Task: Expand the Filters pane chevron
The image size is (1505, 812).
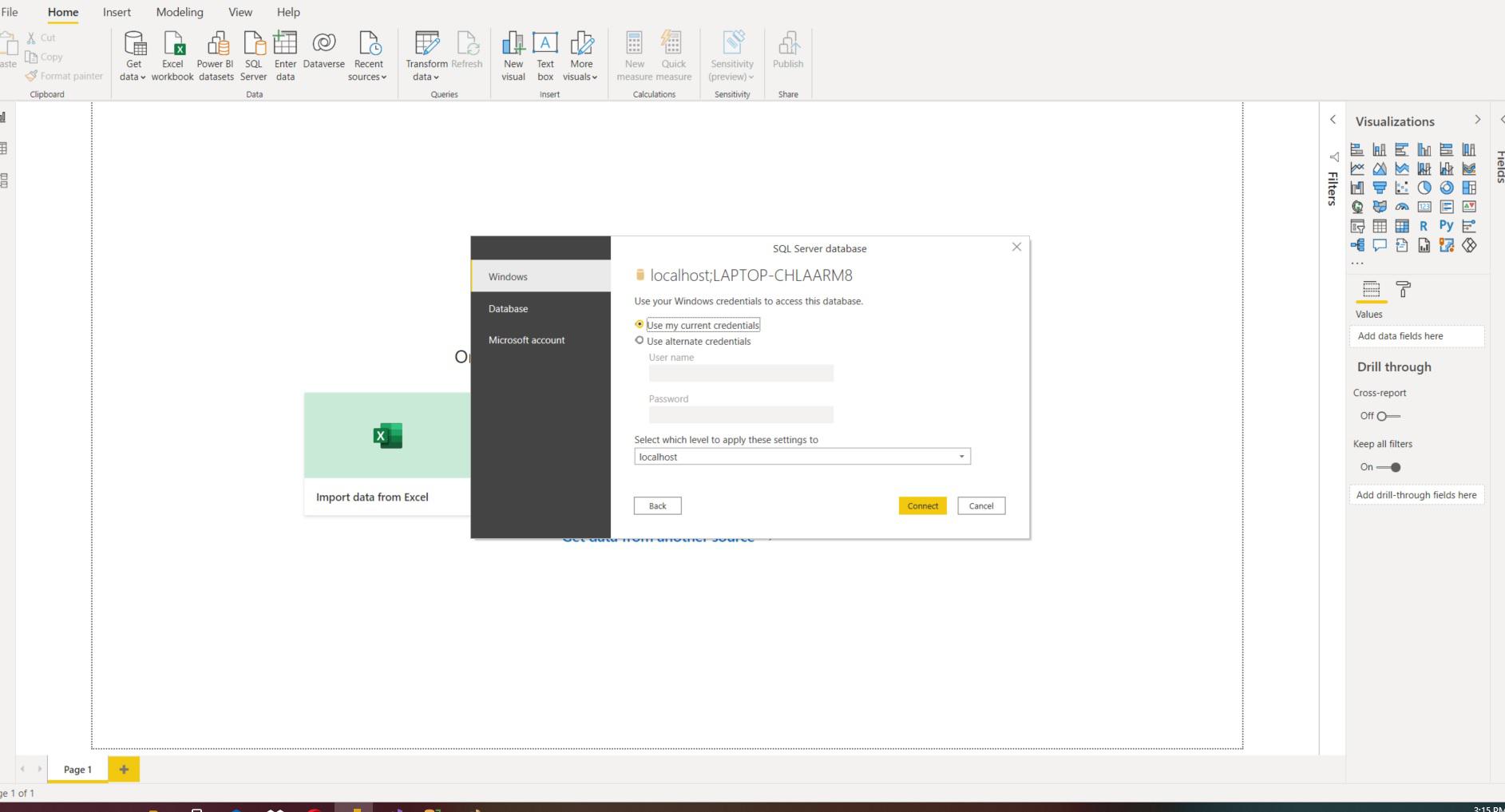Action: (x=1333, y=120)
